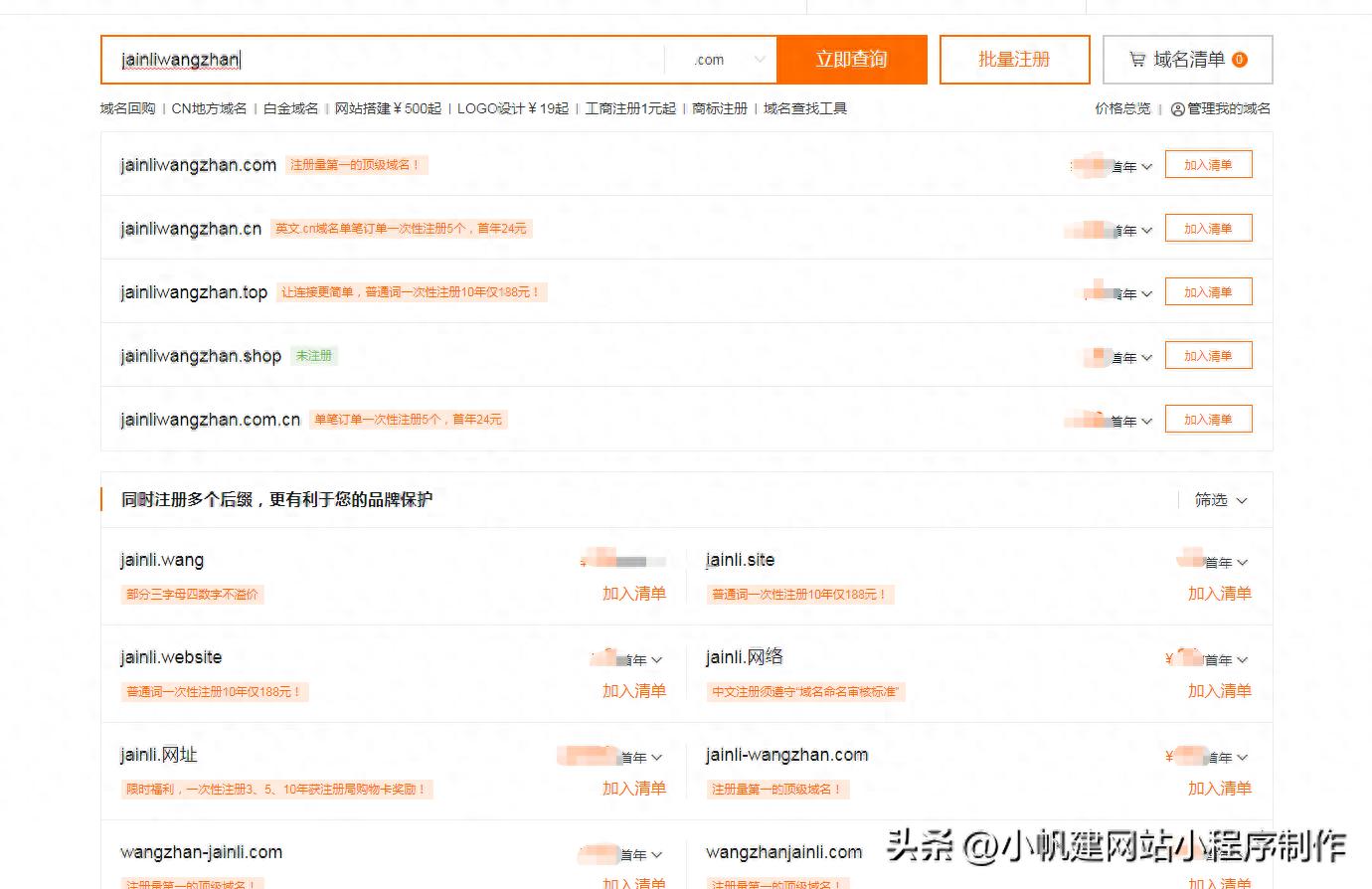This screenshot has width=1372, height=889.
Task: Expand 首年 dropdown for jainli.网址
Action: 641,758
